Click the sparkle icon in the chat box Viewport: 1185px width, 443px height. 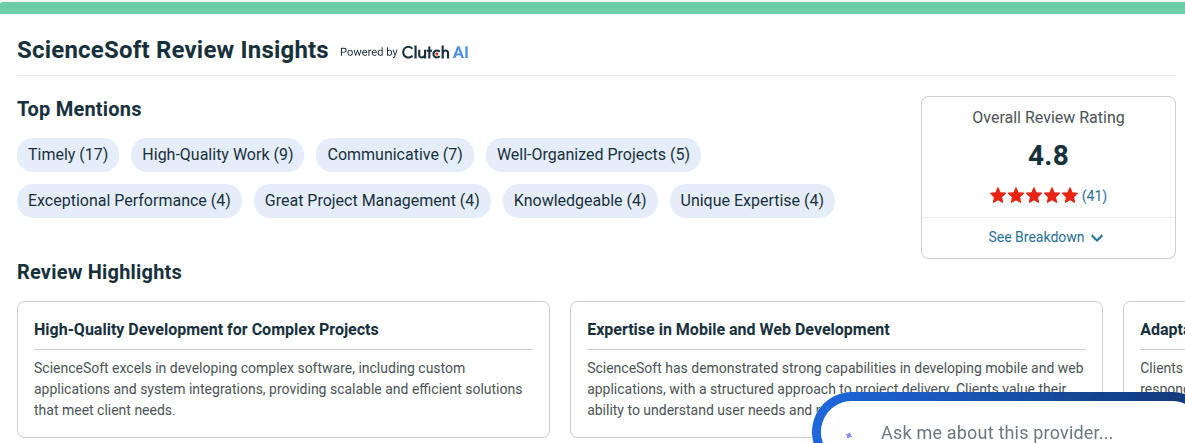(x=850, y=435)
